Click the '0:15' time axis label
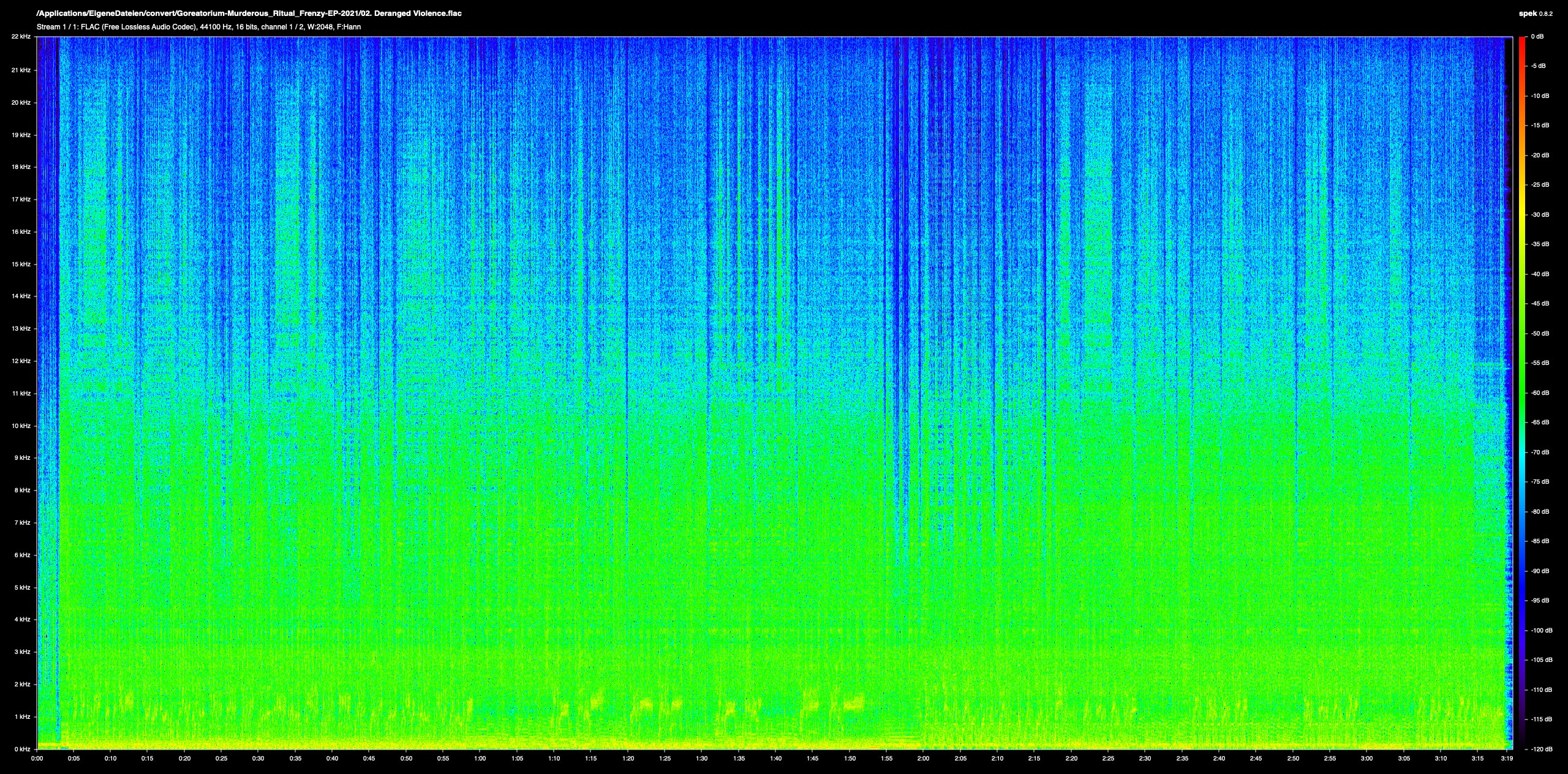The image size is (1568, 774). pos(148,759)
